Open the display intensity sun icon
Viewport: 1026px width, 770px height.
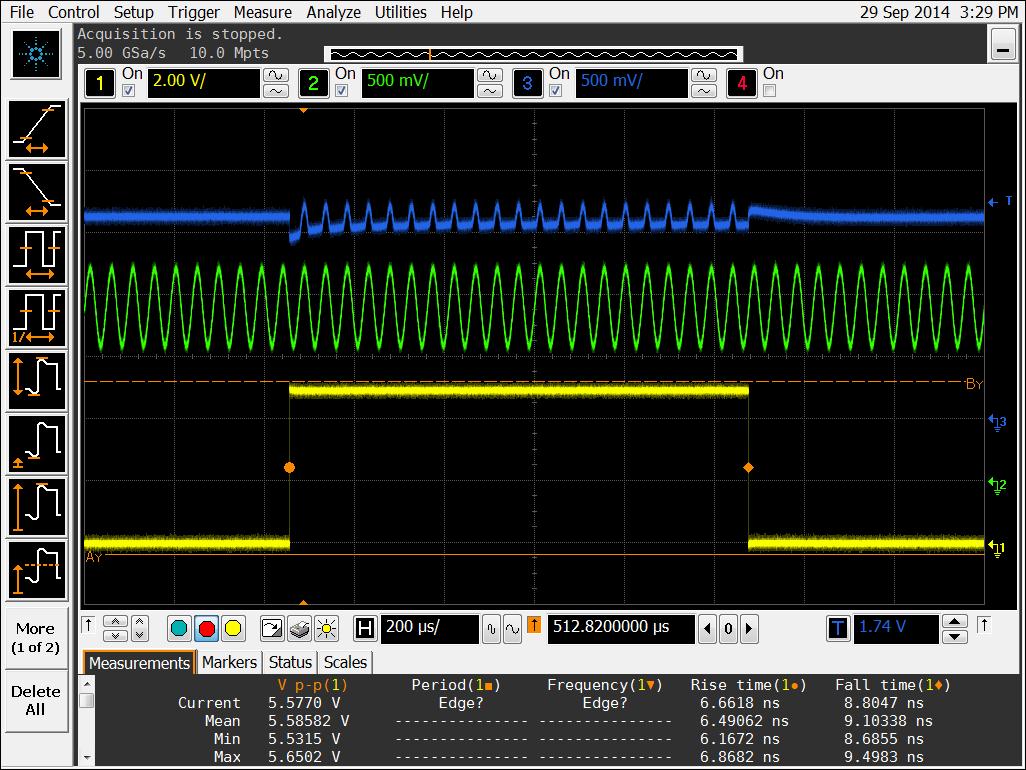coord(326,629)
